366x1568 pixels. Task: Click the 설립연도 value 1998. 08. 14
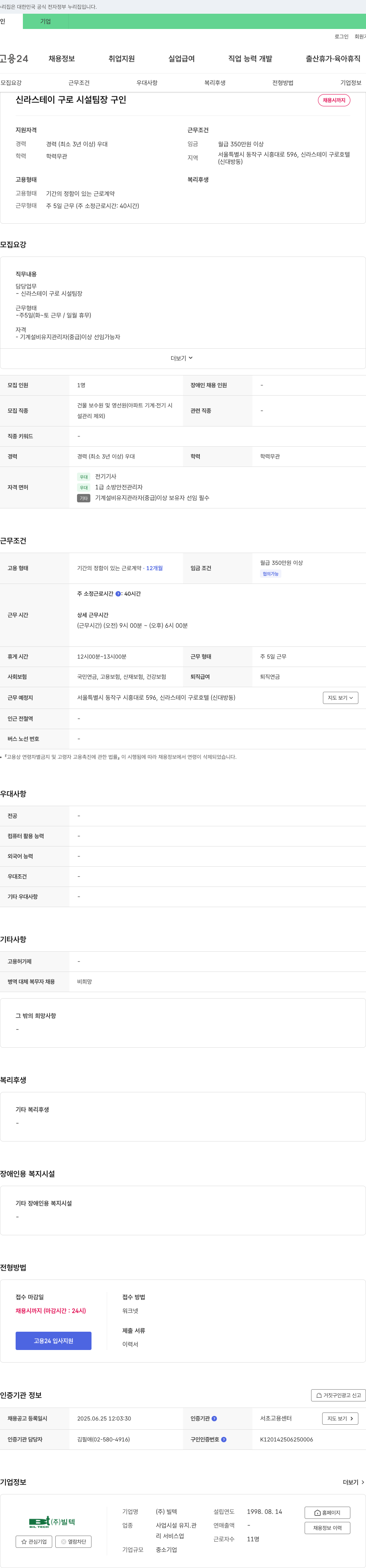point(264,1511)
